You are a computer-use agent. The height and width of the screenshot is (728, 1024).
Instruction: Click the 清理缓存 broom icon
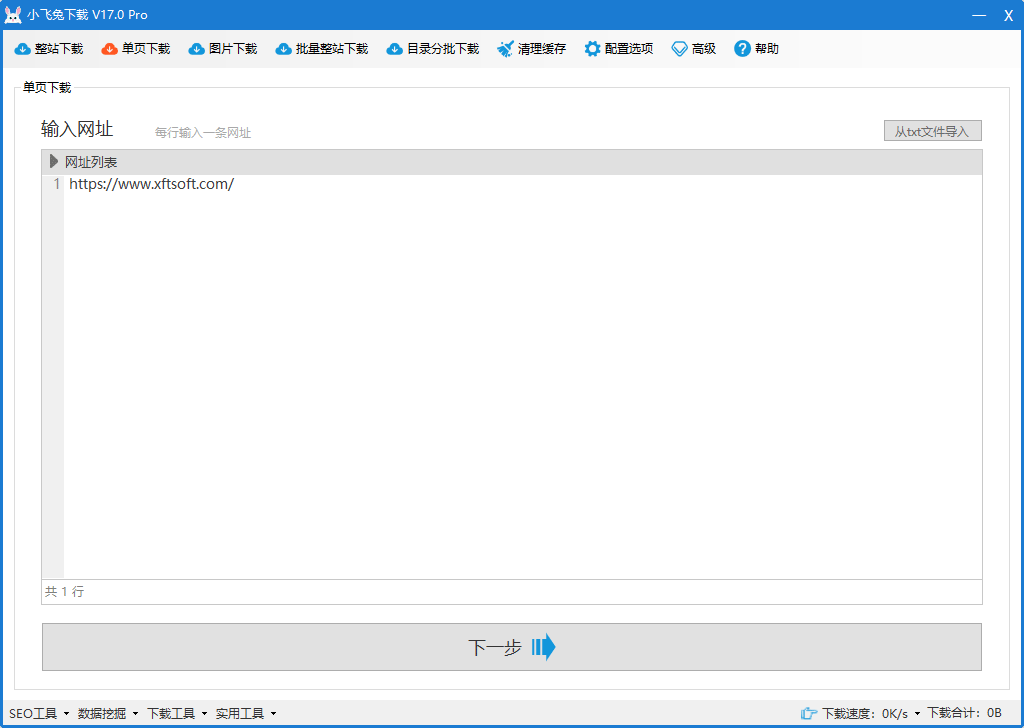coord(506,49)
